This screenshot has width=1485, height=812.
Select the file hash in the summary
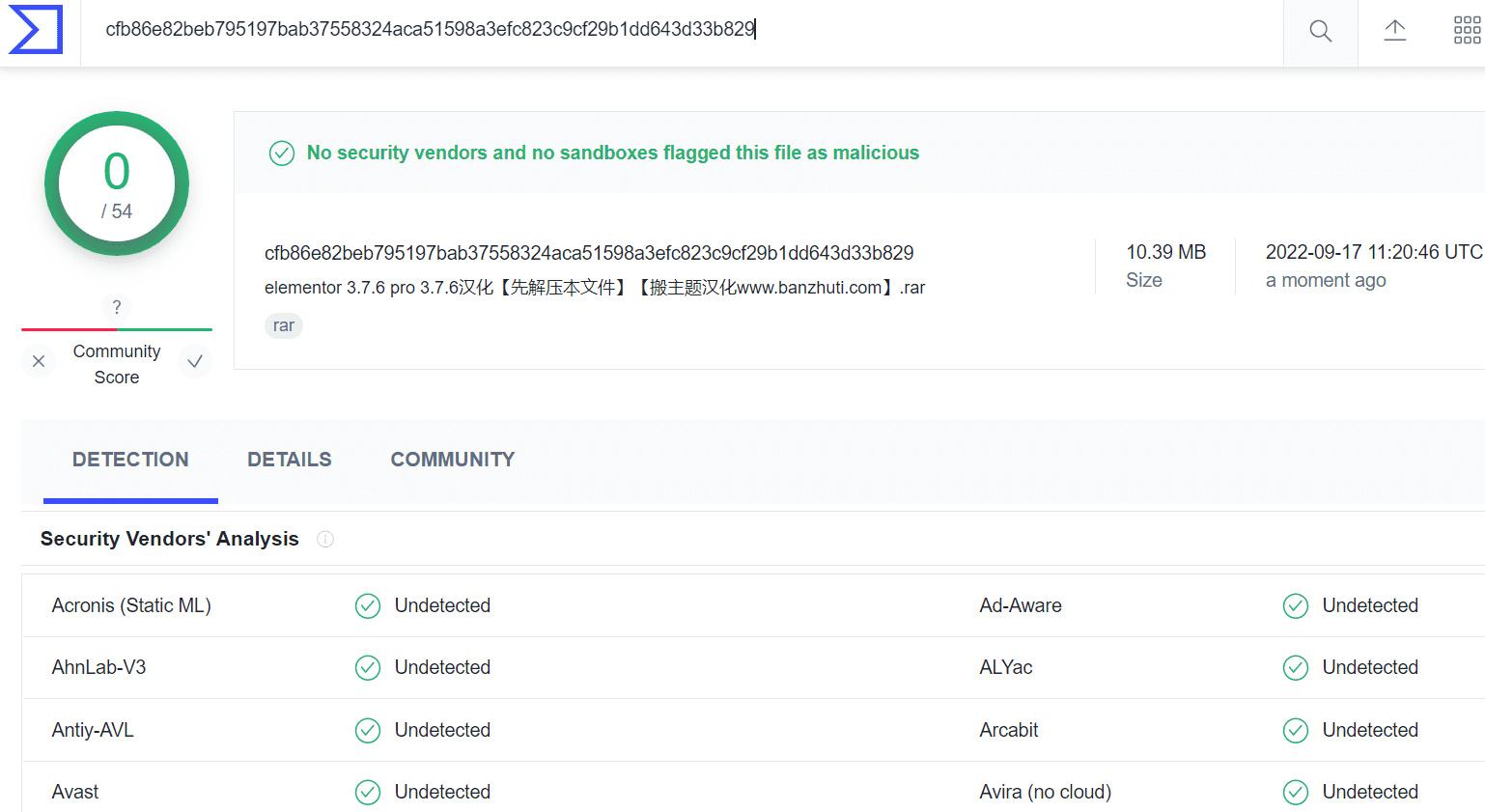click(x=589, y=253)
